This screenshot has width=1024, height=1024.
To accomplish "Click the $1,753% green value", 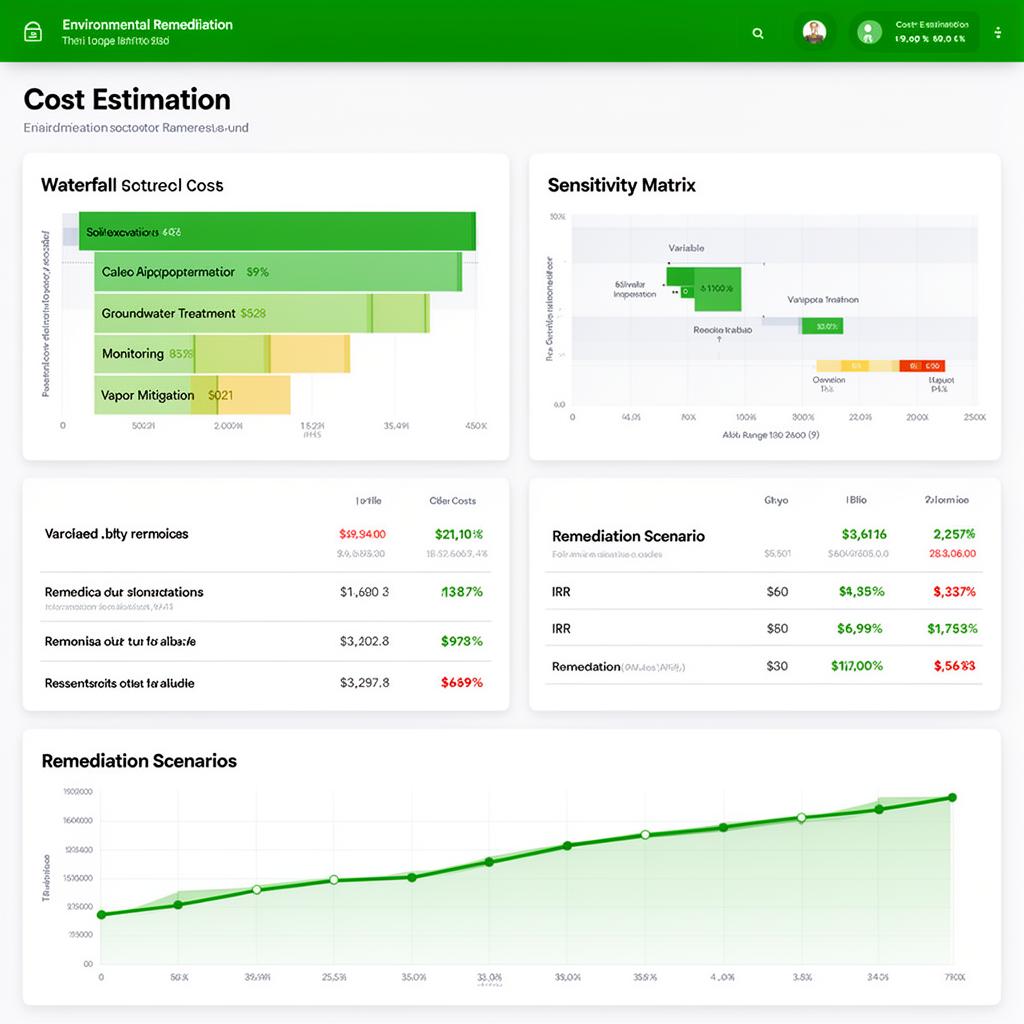I will click(x=952, y=628).
